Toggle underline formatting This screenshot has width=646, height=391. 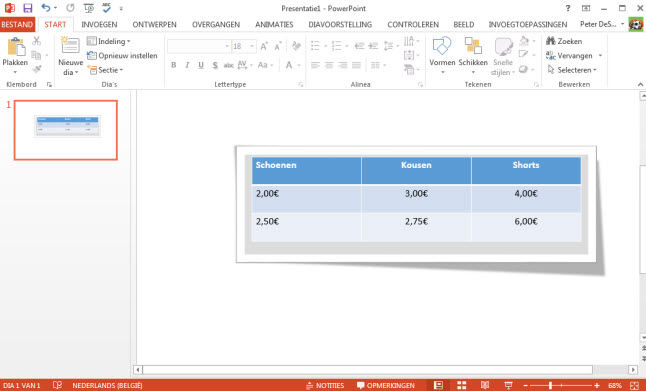[x=201, y=65]
